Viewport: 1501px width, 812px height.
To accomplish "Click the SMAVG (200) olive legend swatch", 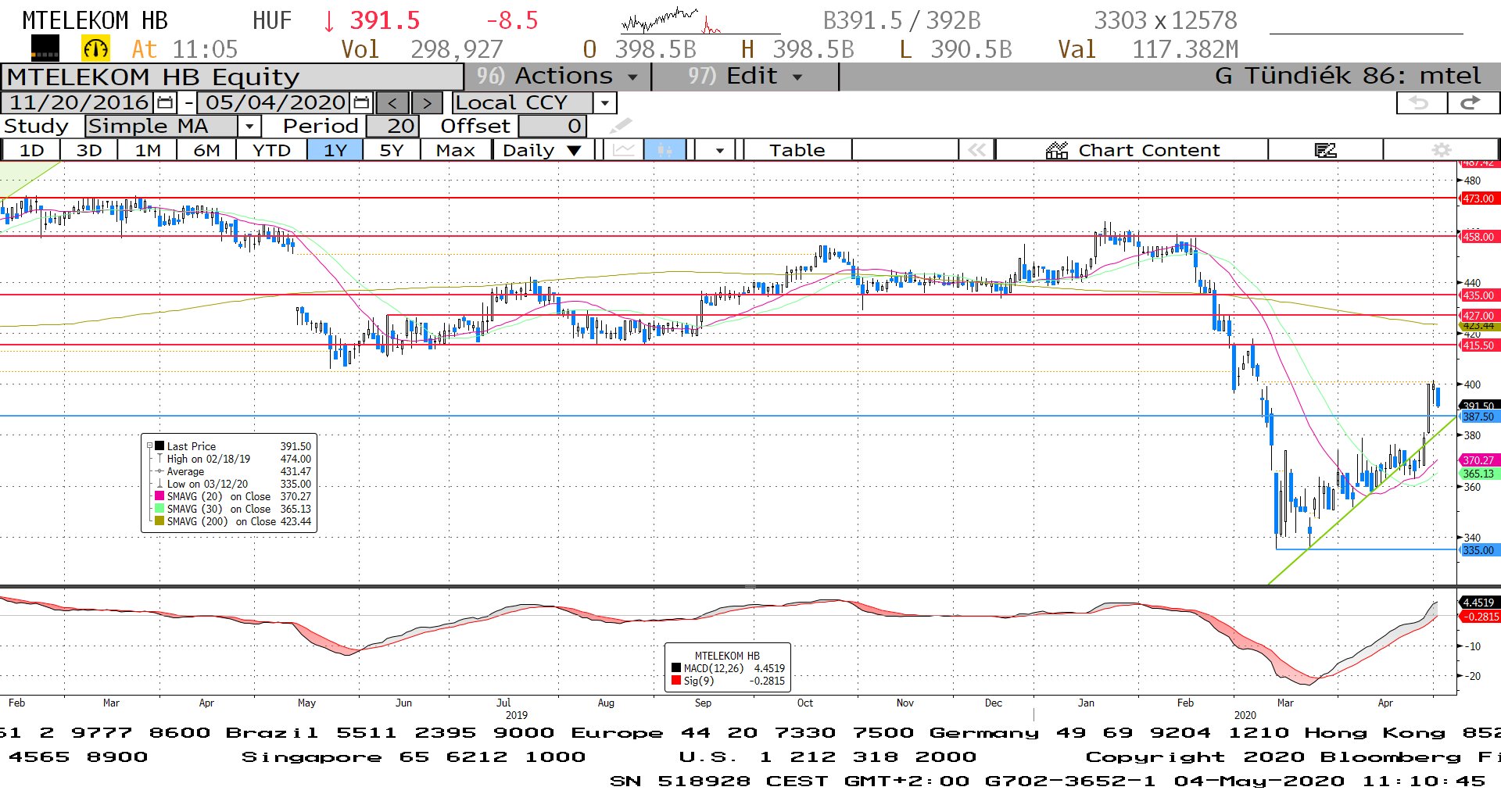I will pos(159,521).
